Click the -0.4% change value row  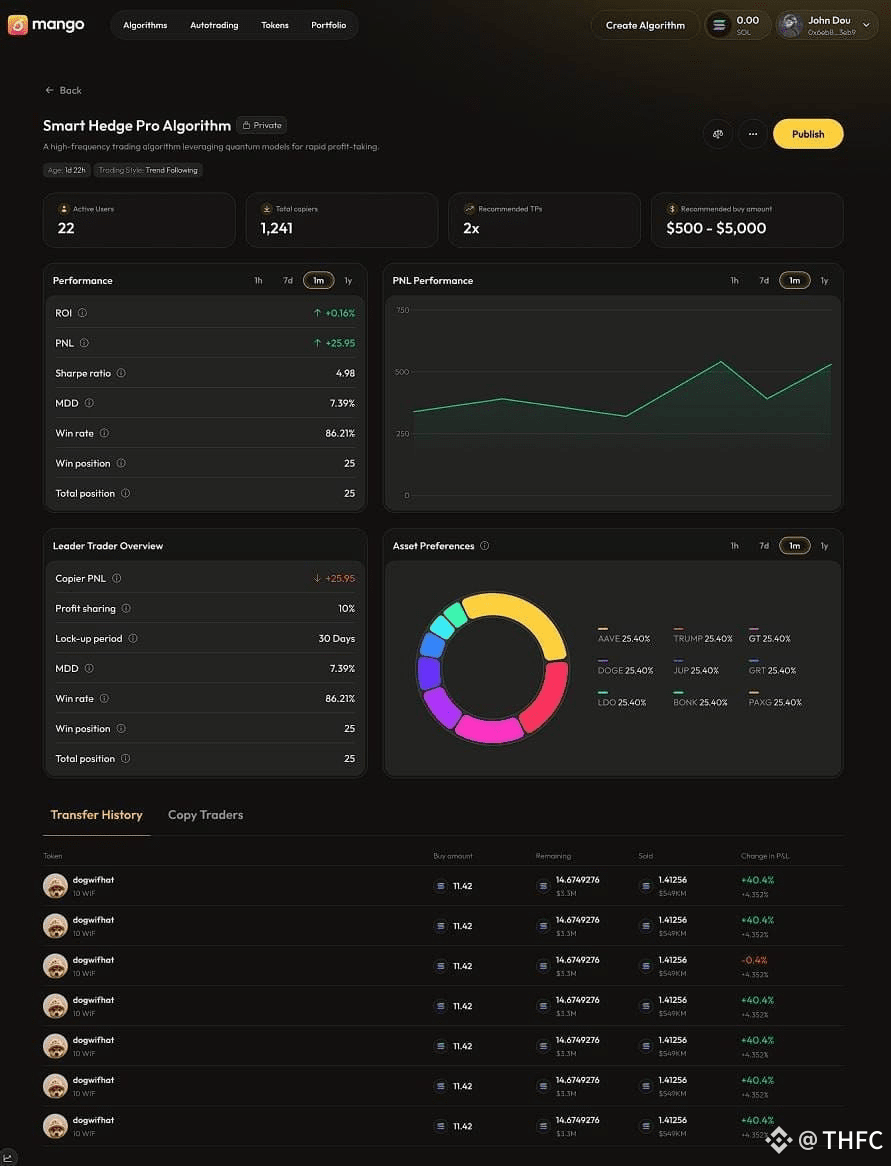(754, 960)
